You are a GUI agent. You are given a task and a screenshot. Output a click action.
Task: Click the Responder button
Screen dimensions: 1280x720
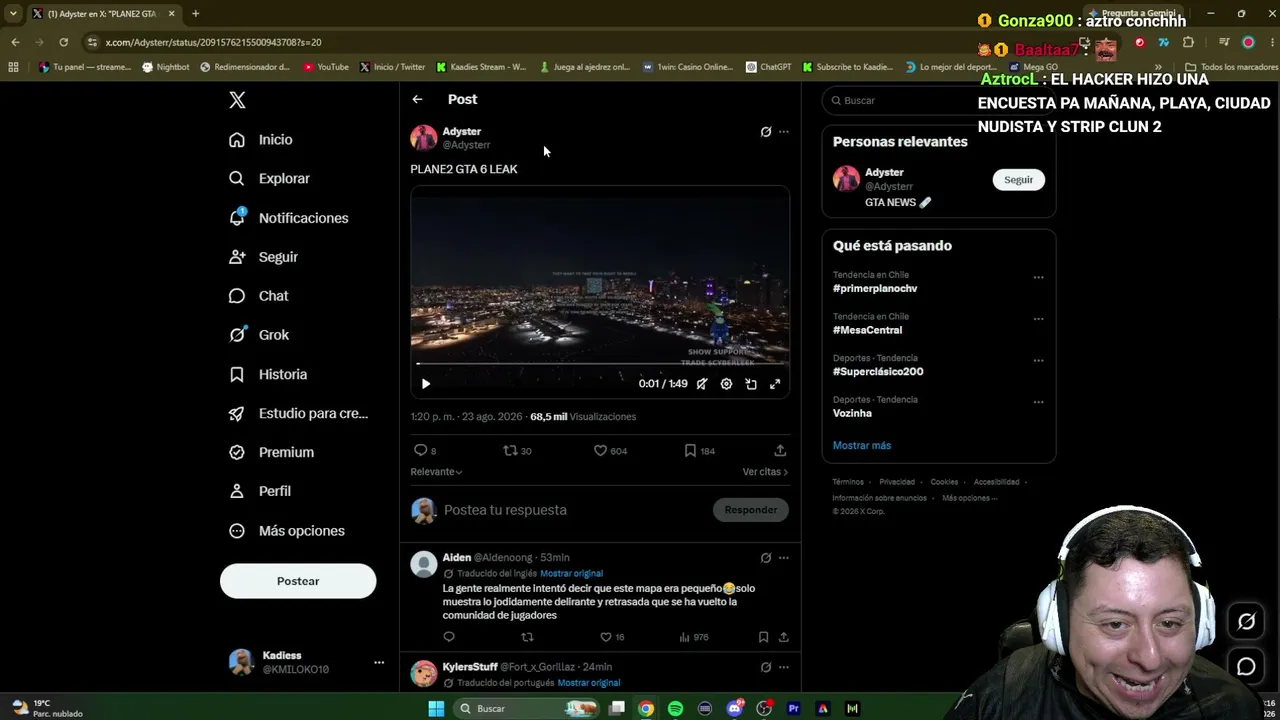tap(751, 510)
